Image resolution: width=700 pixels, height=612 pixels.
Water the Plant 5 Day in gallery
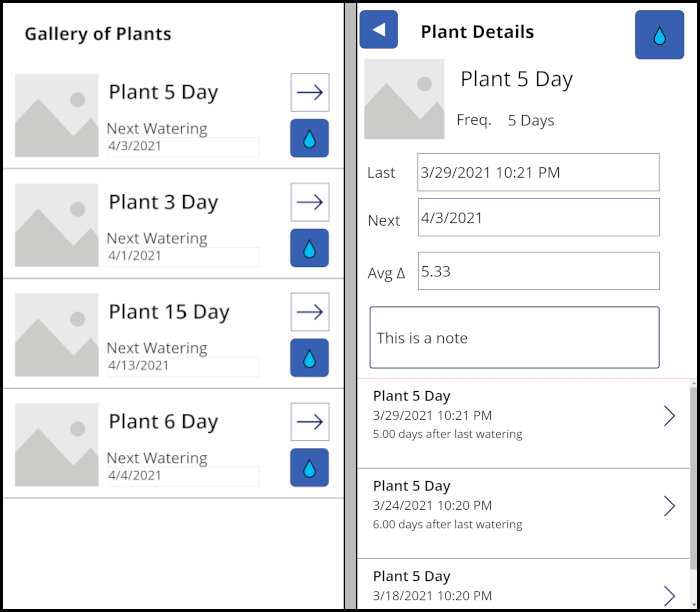pyautogui.click(x=309, y=138)
